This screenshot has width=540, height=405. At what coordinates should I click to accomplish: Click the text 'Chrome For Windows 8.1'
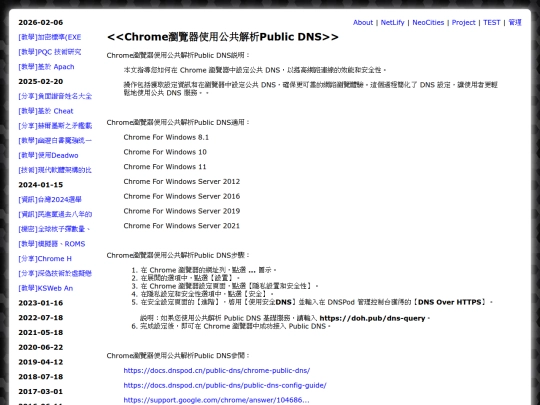pos(166,137)
